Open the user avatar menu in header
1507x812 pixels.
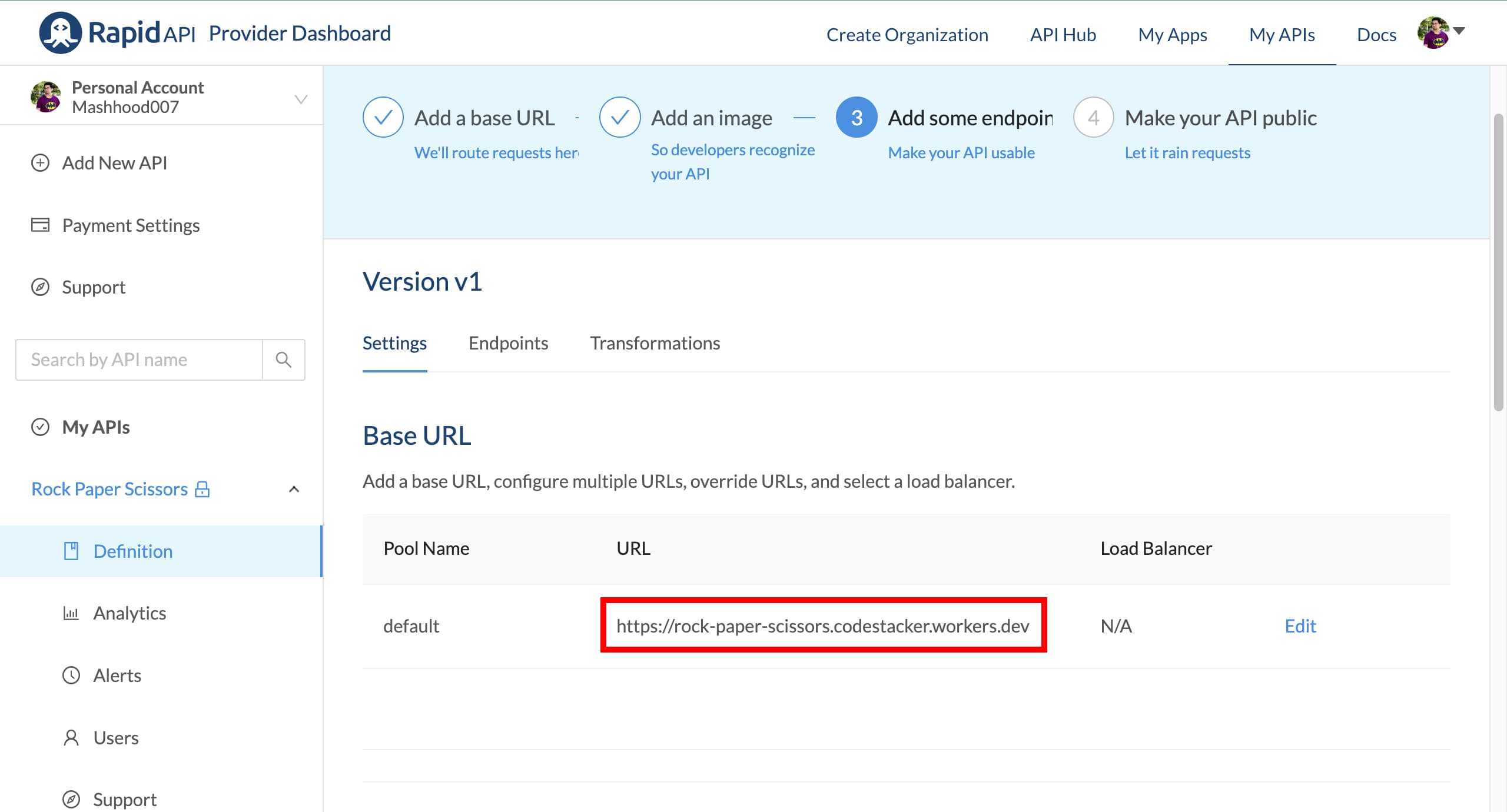1433,33
